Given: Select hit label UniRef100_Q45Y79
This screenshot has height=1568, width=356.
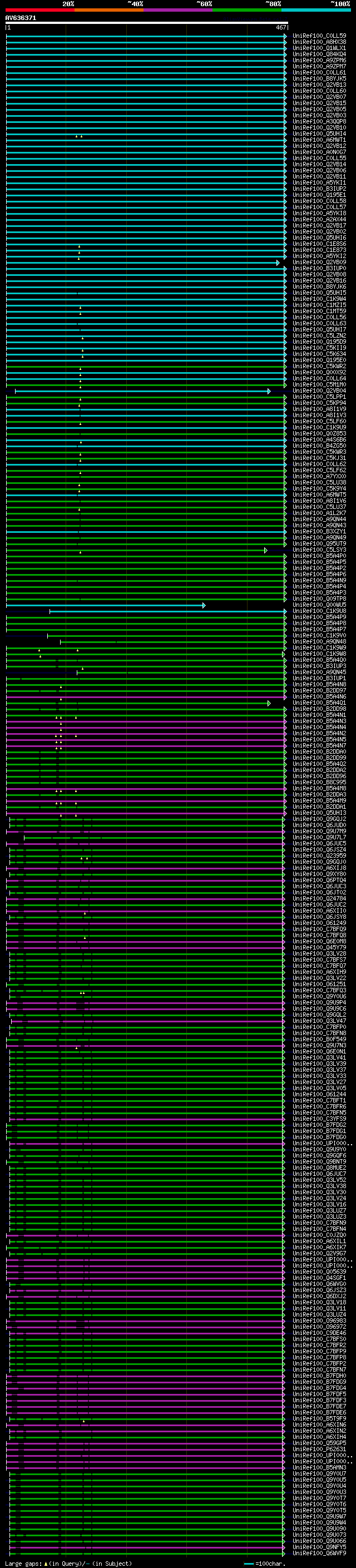Looking at the screenshot, I should pyautogui.click(x=319, y=947).
